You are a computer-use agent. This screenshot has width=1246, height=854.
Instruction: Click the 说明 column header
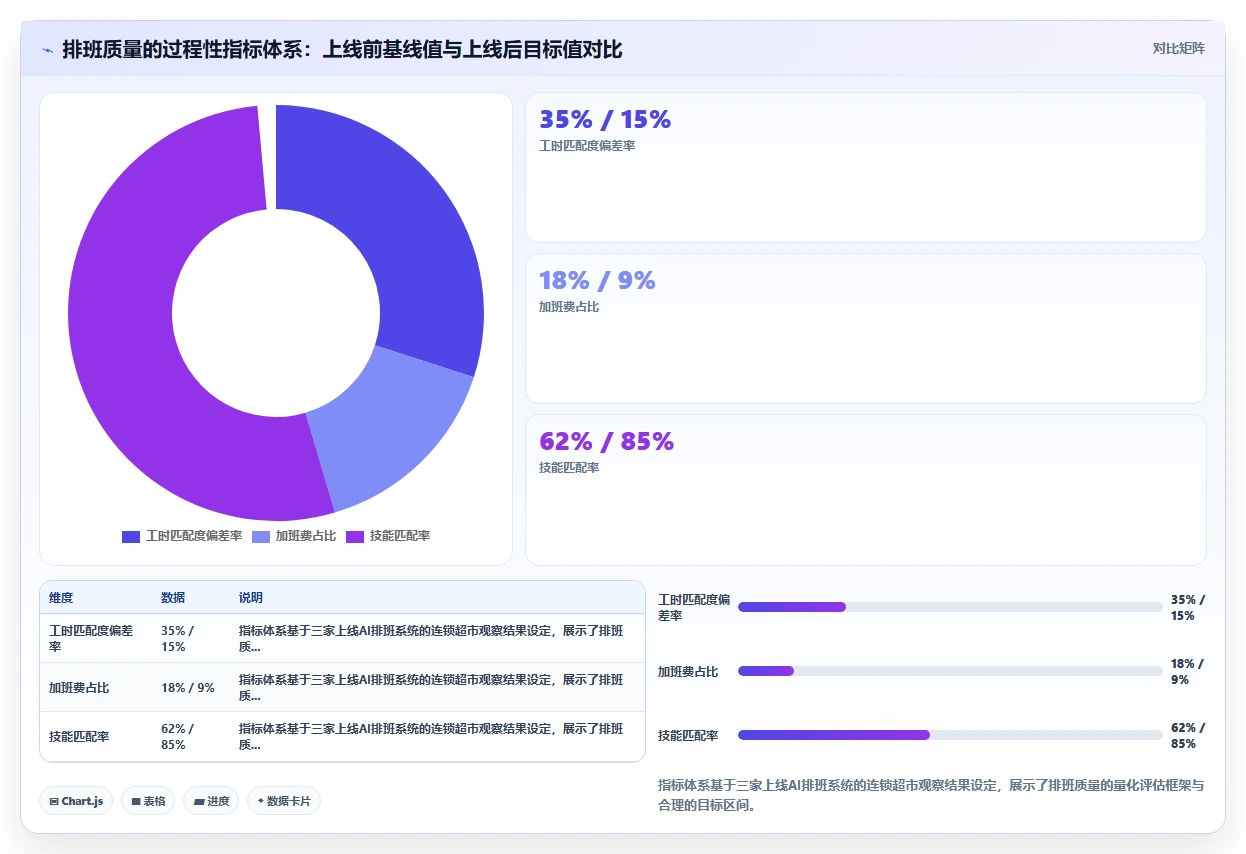251,598
